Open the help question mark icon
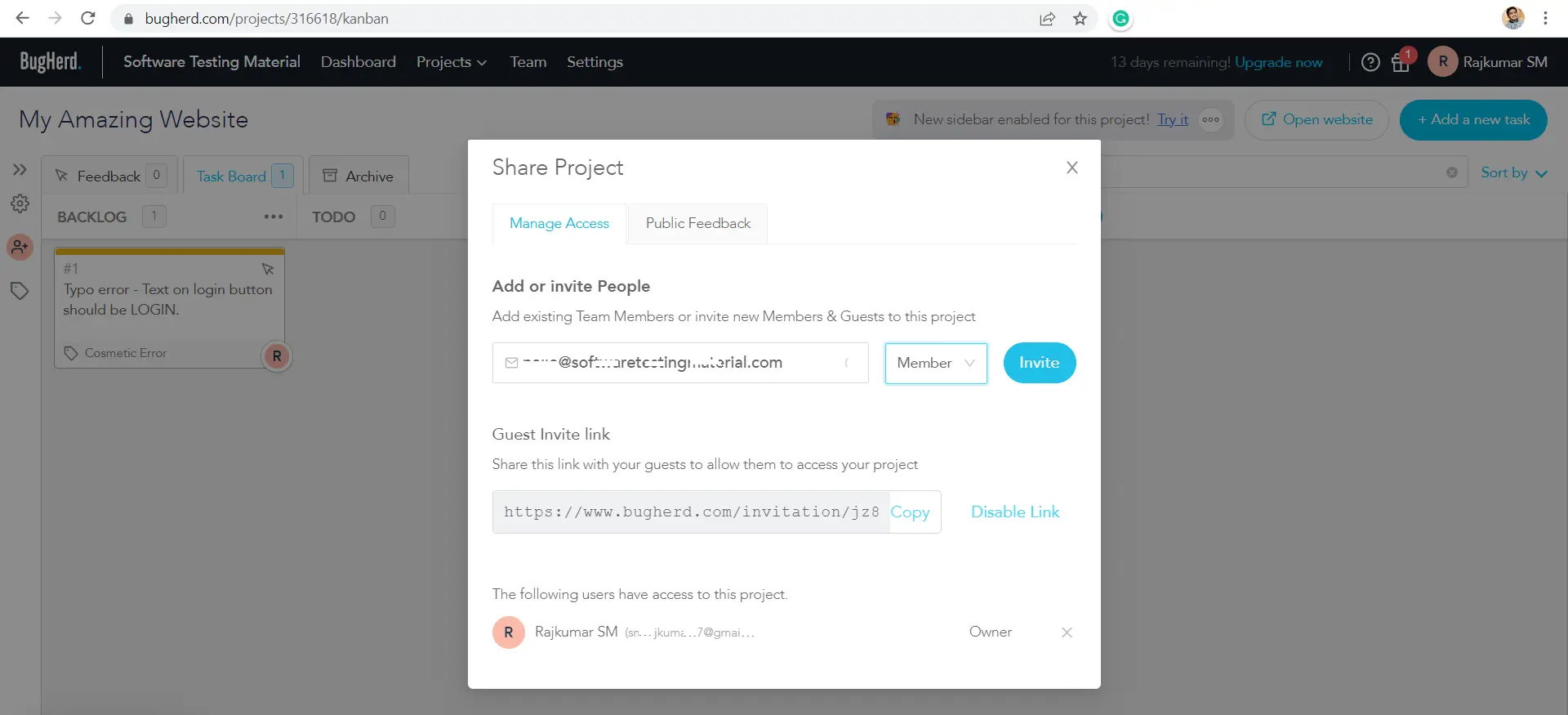 click(x=1370, y=62)
